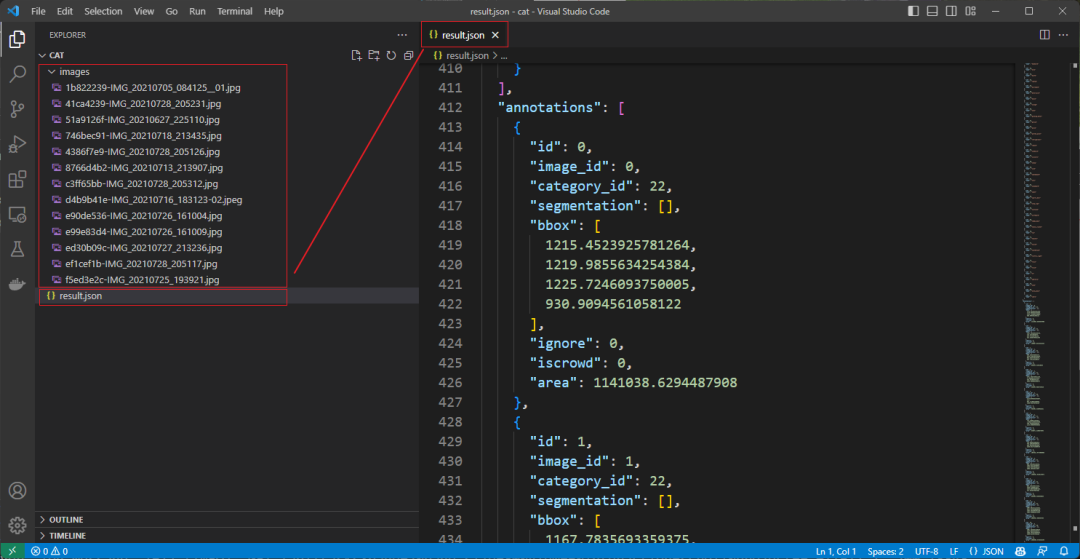Open errors and warnings count in status bar
Screen dimensions: 1080x559
[x=49, y=551]
